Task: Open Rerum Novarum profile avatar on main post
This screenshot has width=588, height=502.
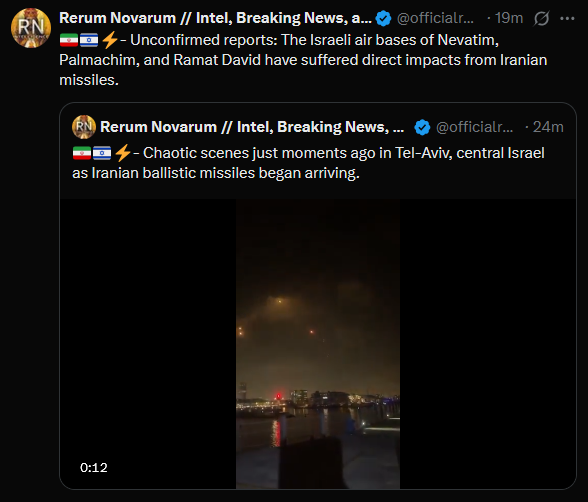Action: [31, 28]
